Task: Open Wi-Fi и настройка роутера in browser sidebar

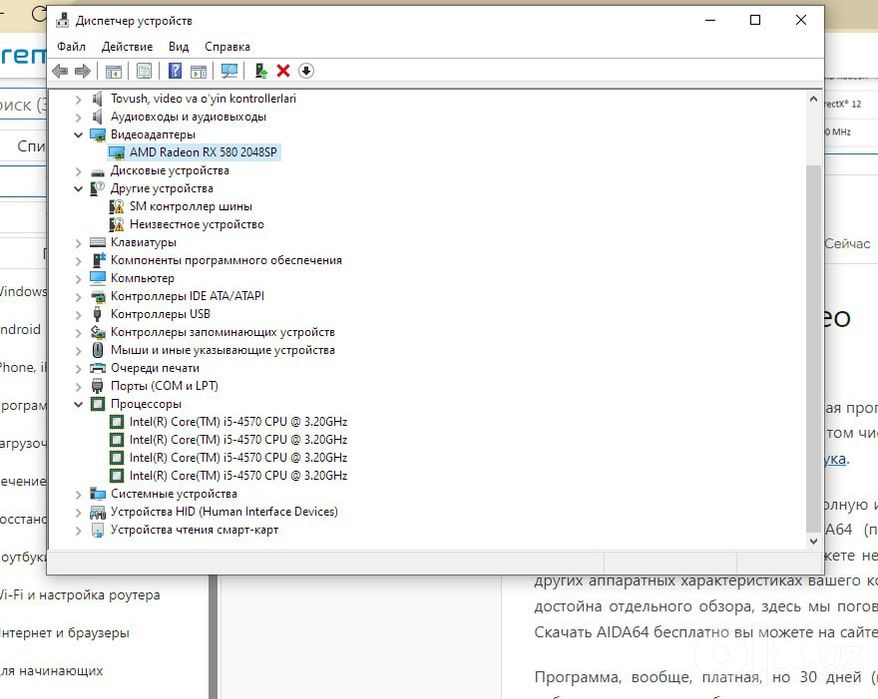Action: pyautogui.click(x=80, y=595)
